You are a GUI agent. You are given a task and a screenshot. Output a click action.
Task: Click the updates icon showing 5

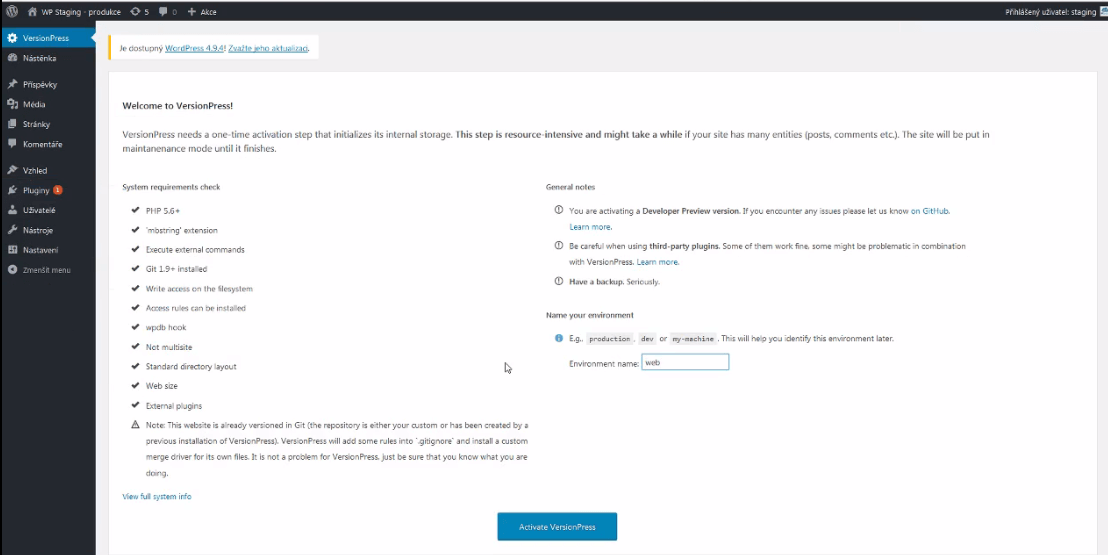135,12
